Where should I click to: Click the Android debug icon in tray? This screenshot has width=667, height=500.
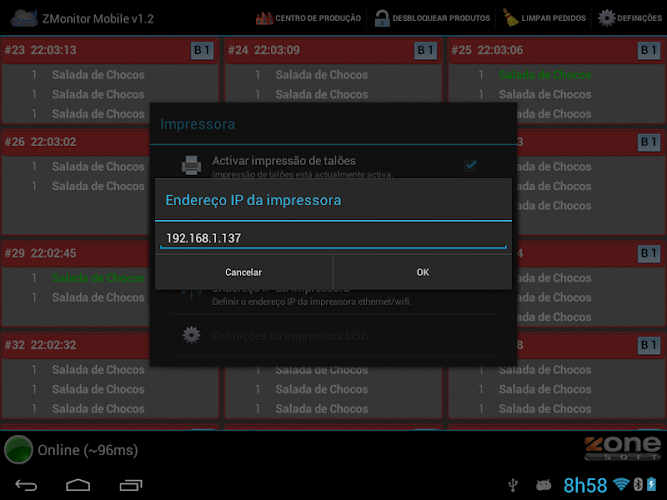click(544, 485)
